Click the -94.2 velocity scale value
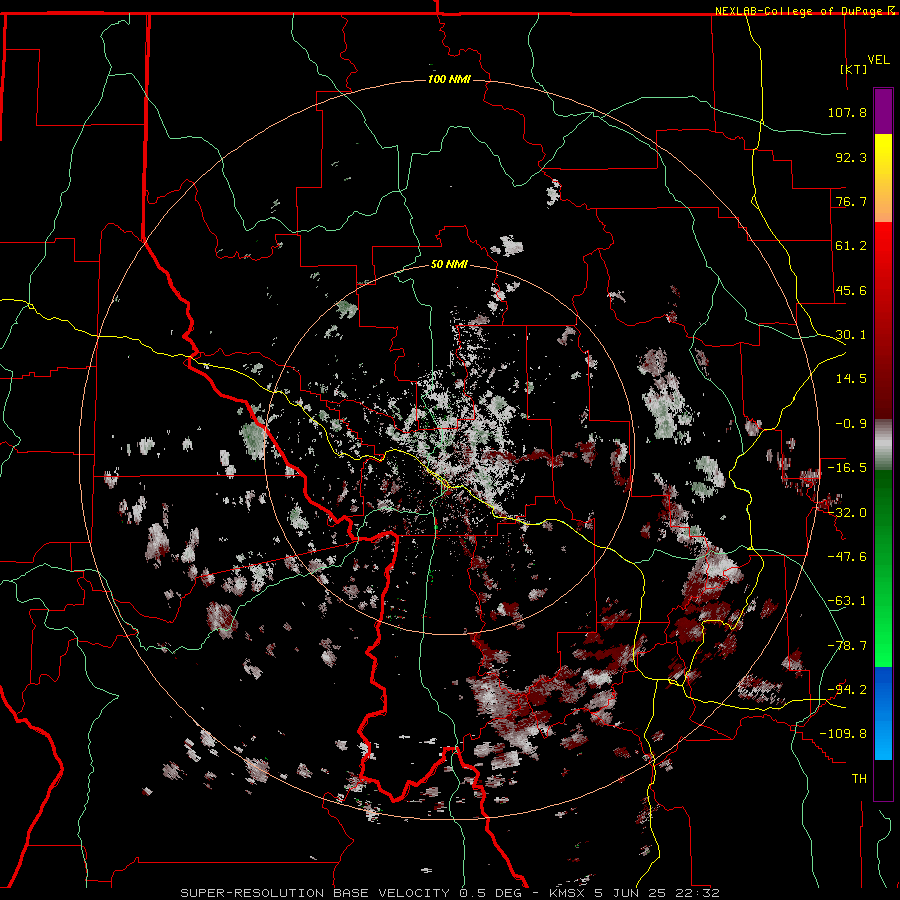The width and height of the screenshot is (900, 900). 847,690
